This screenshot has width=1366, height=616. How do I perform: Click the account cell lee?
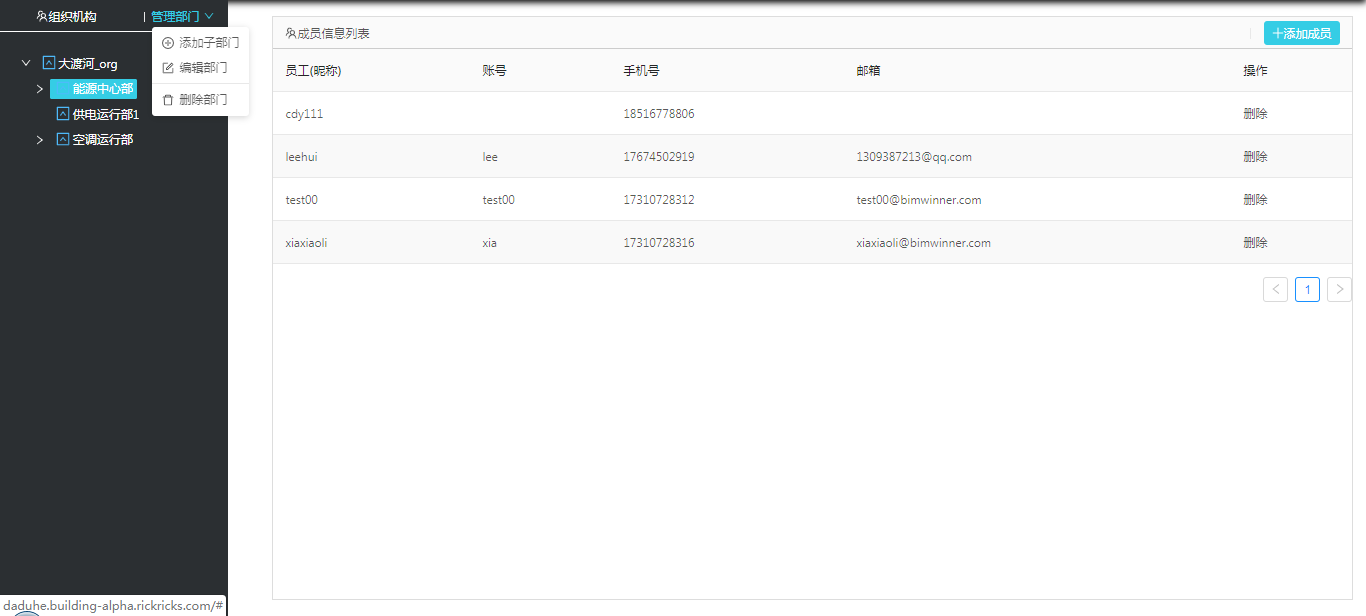pyautogui.click(x=490, y=157)
